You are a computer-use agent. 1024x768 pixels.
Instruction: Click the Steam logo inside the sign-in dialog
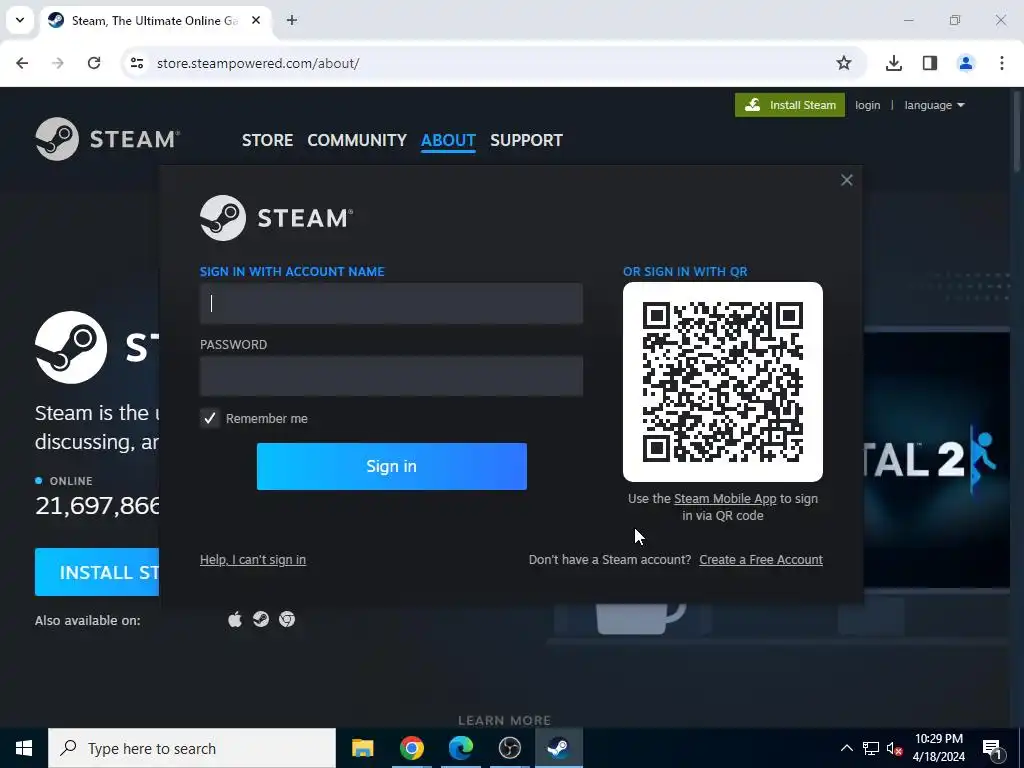coord(276,217)
